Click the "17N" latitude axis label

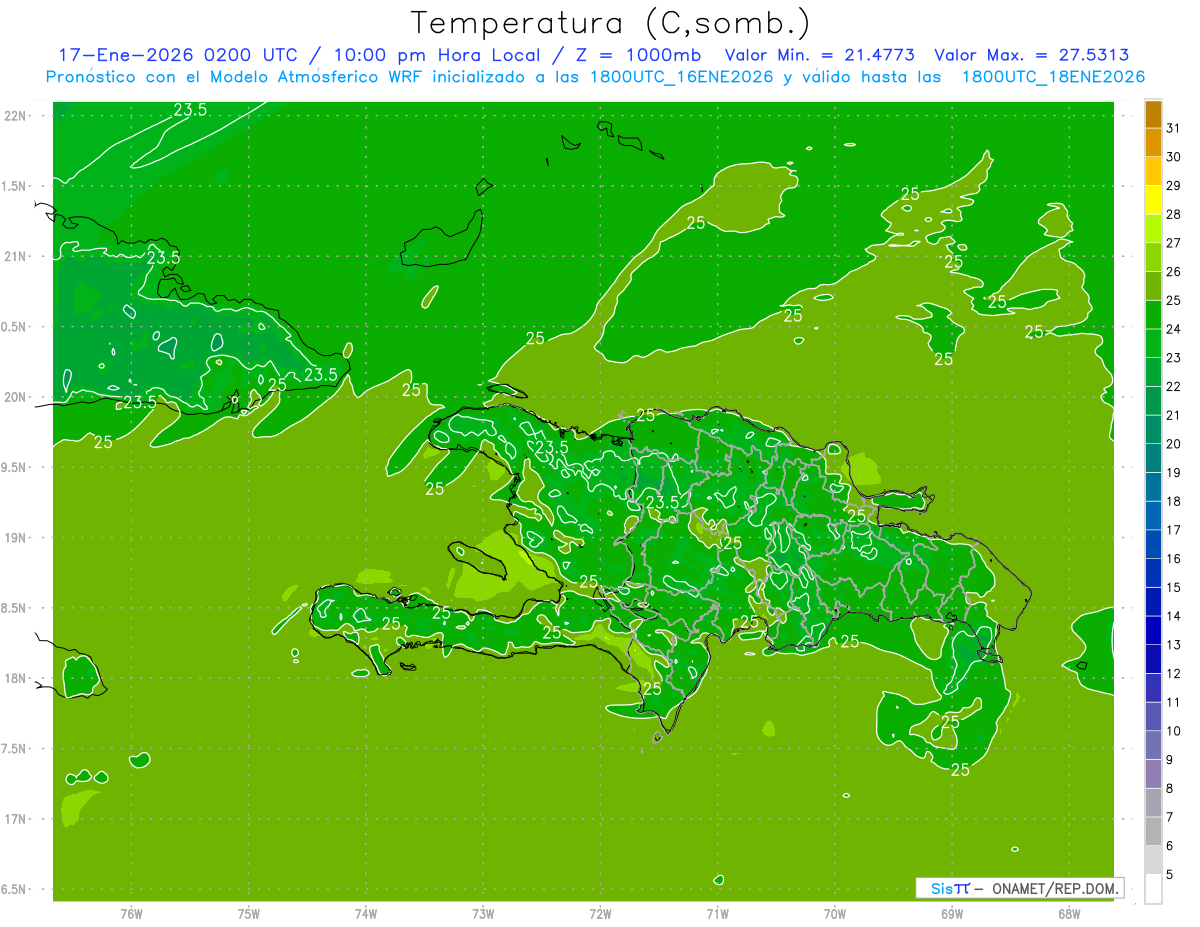[x=16, y=819]
